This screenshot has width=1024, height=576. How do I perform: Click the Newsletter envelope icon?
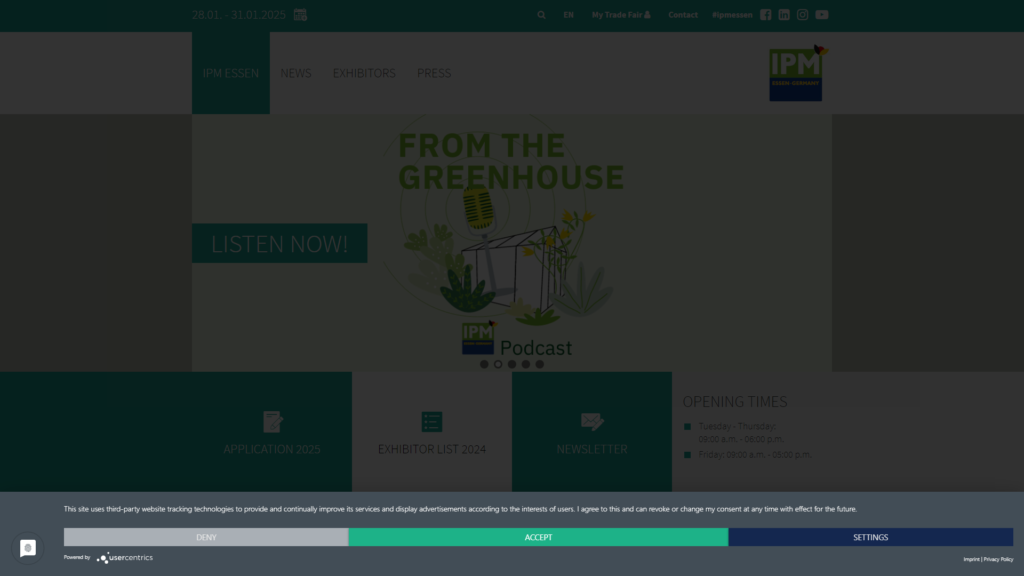[592, 422]
